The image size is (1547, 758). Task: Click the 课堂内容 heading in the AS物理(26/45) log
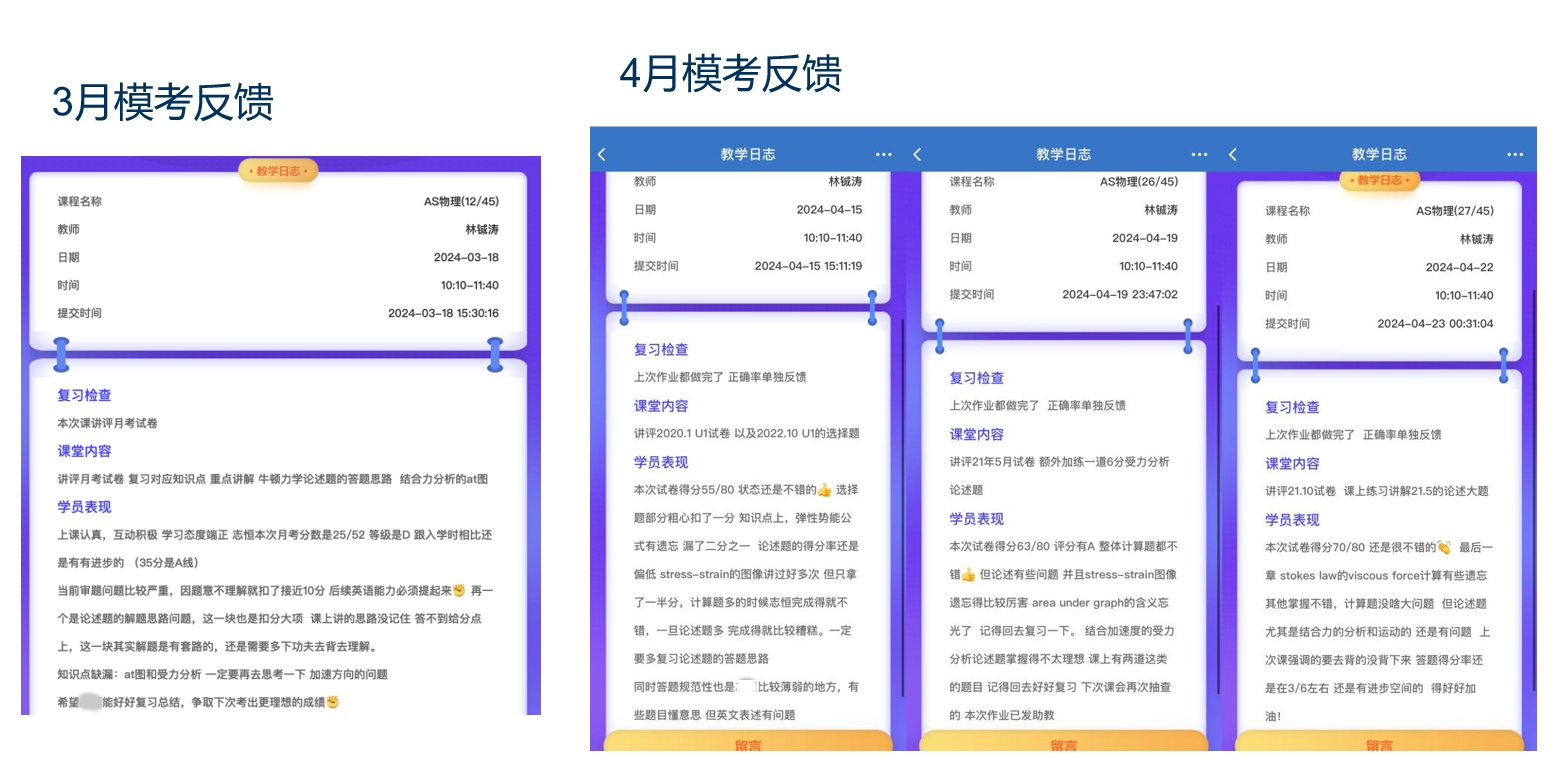click(976, 434)
